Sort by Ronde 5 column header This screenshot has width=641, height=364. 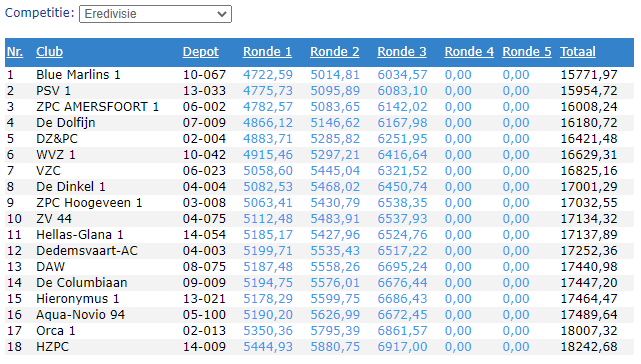click(527, 52)
